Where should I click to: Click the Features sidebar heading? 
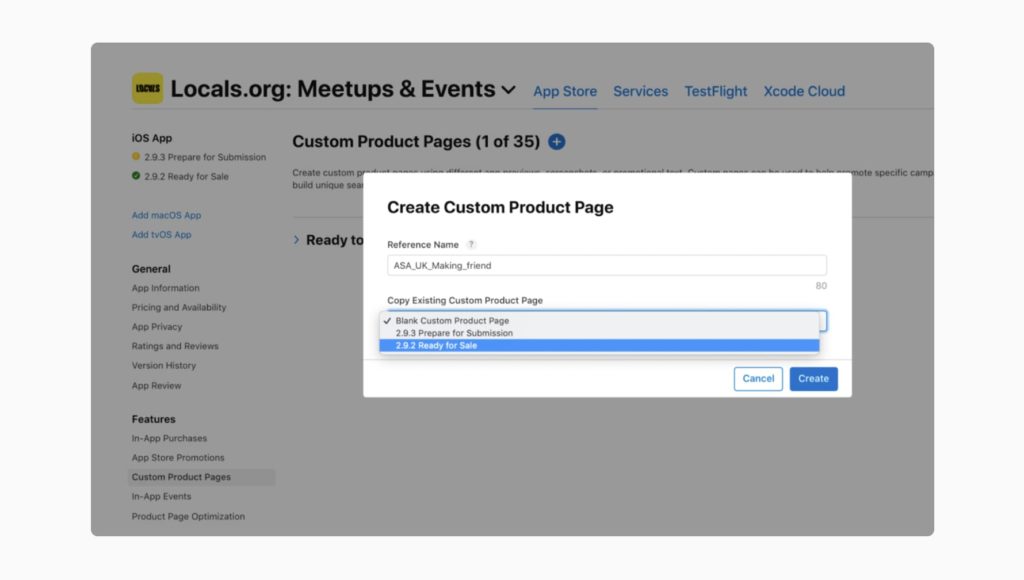pyautogui.click(x=153, y=419)
